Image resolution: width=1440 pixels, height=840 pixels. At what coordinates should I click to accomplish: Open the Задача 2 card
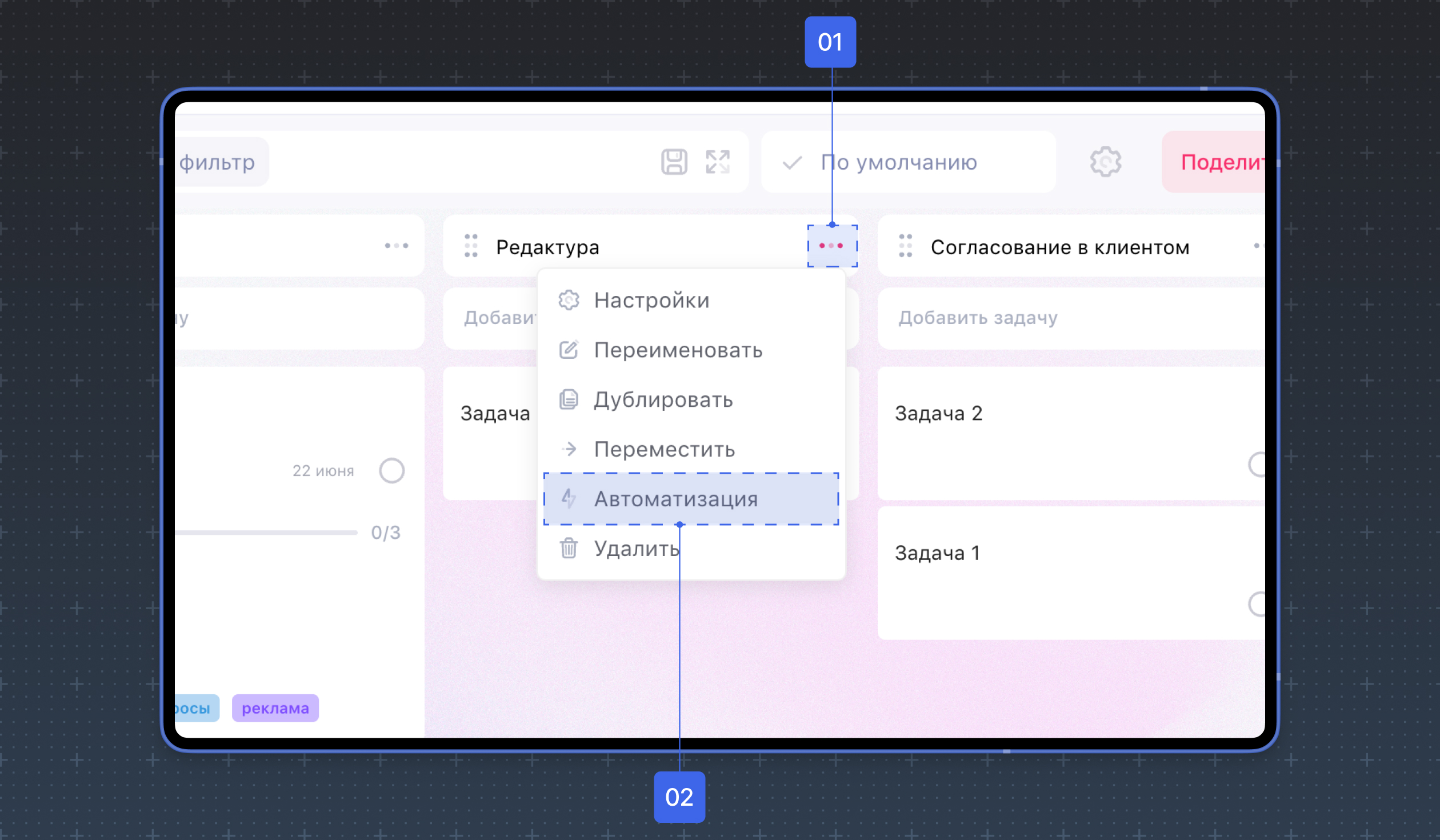click(x=1071, y=433)
